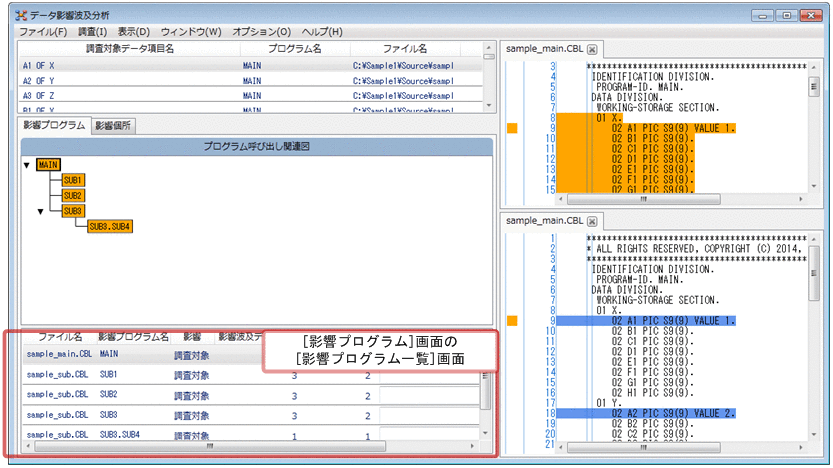Click the orange marker beside lower editor line 9

click(512, 321)
